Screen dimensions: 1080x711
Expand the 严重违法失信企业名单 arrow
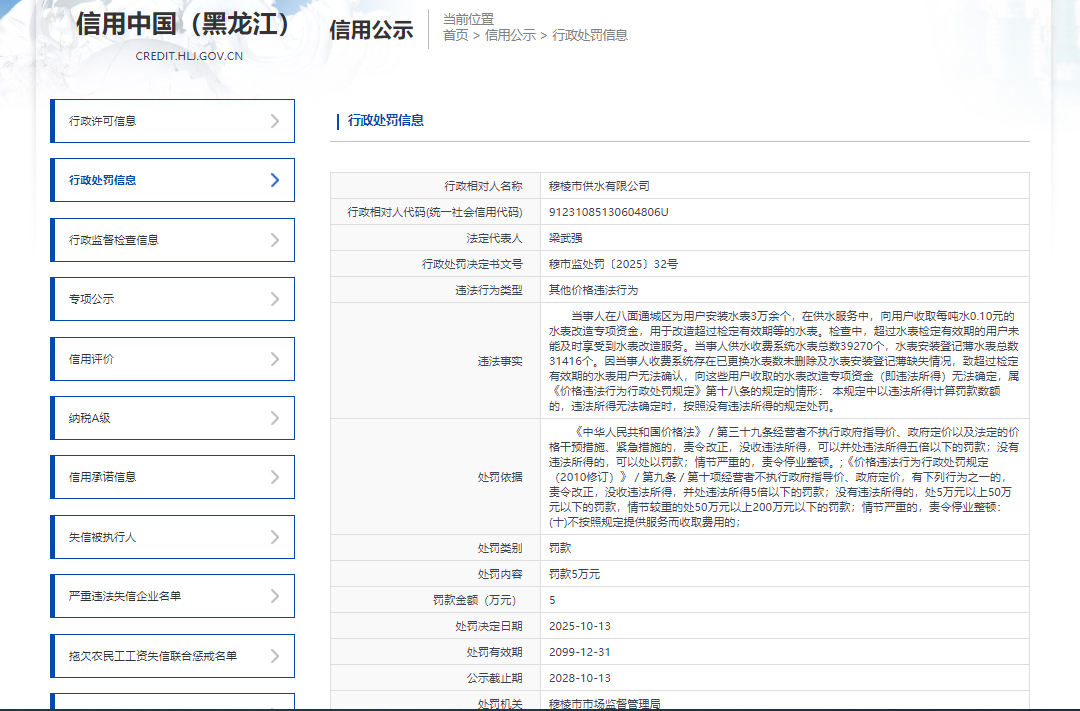tap(275, 596)
